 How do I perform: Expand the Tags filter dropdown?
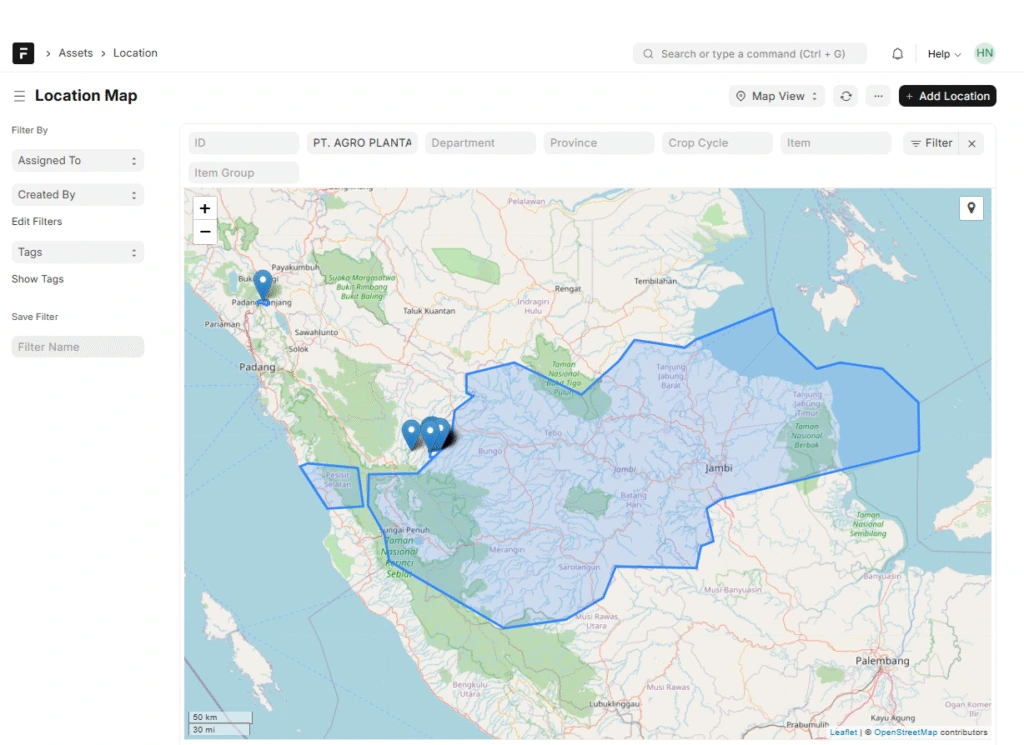78,252
